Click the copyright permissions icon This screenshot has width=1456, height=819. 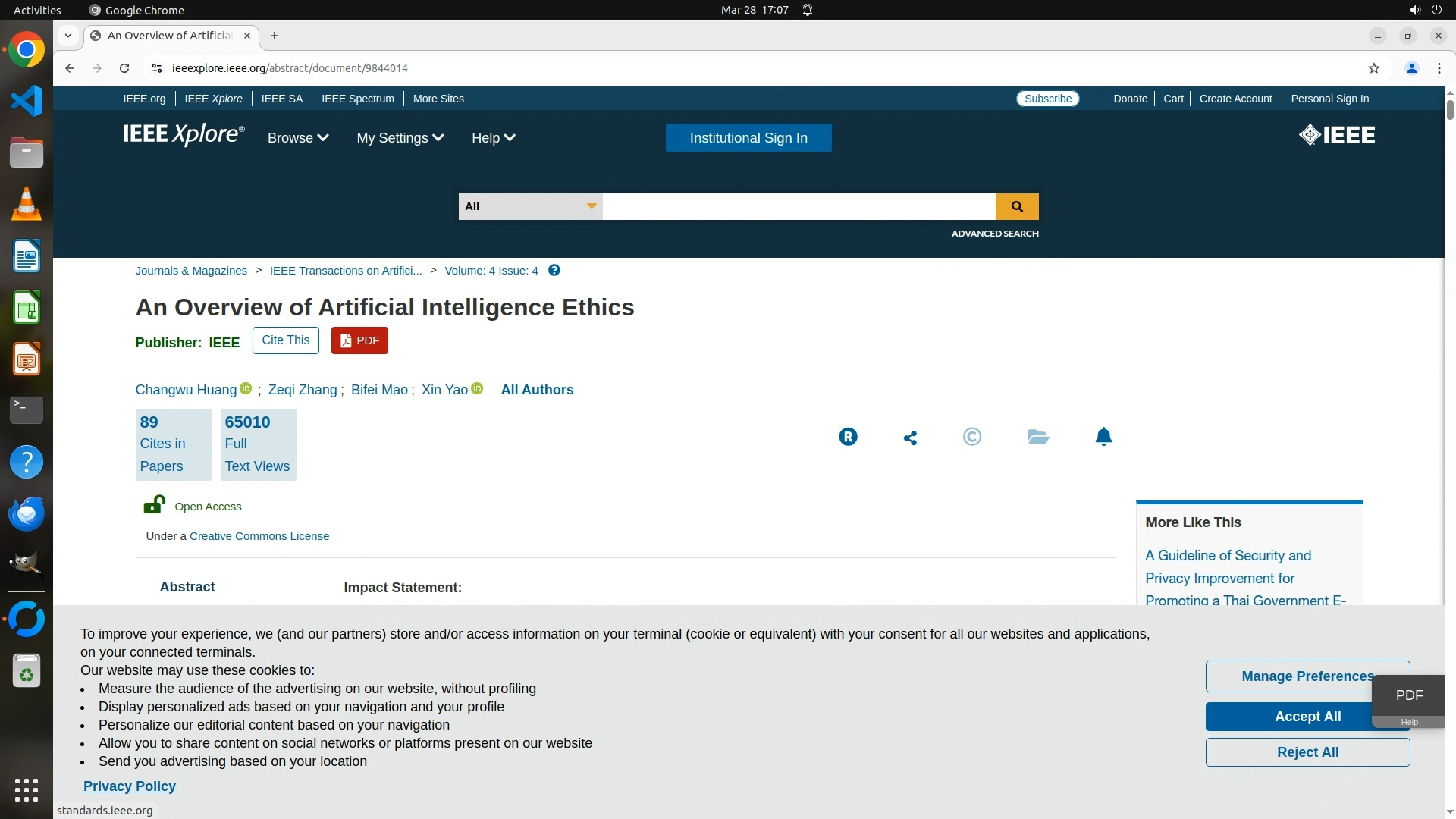pos(971,437)
